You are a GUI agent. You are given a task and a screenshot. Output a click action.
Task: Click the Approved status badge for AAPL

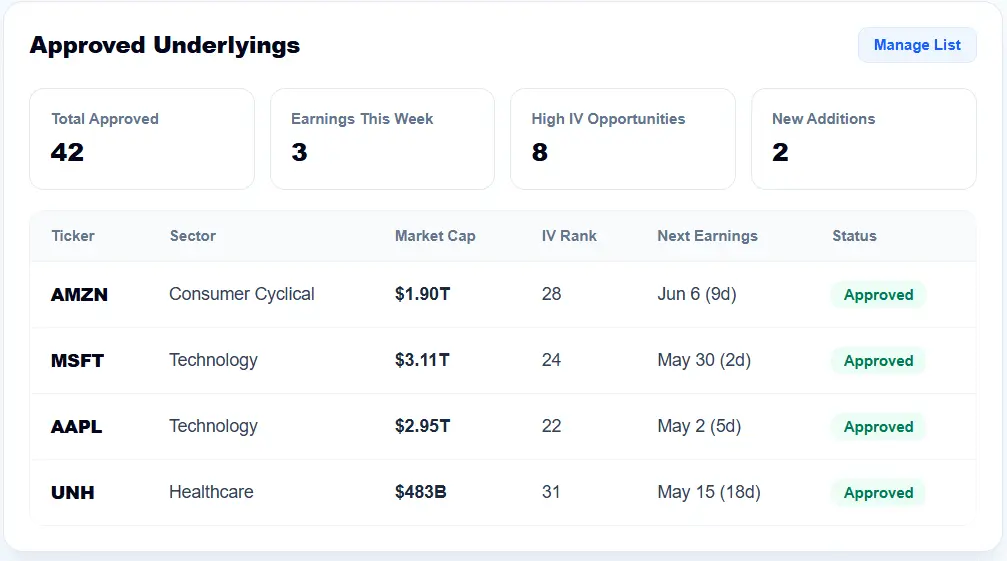[878, 427]
